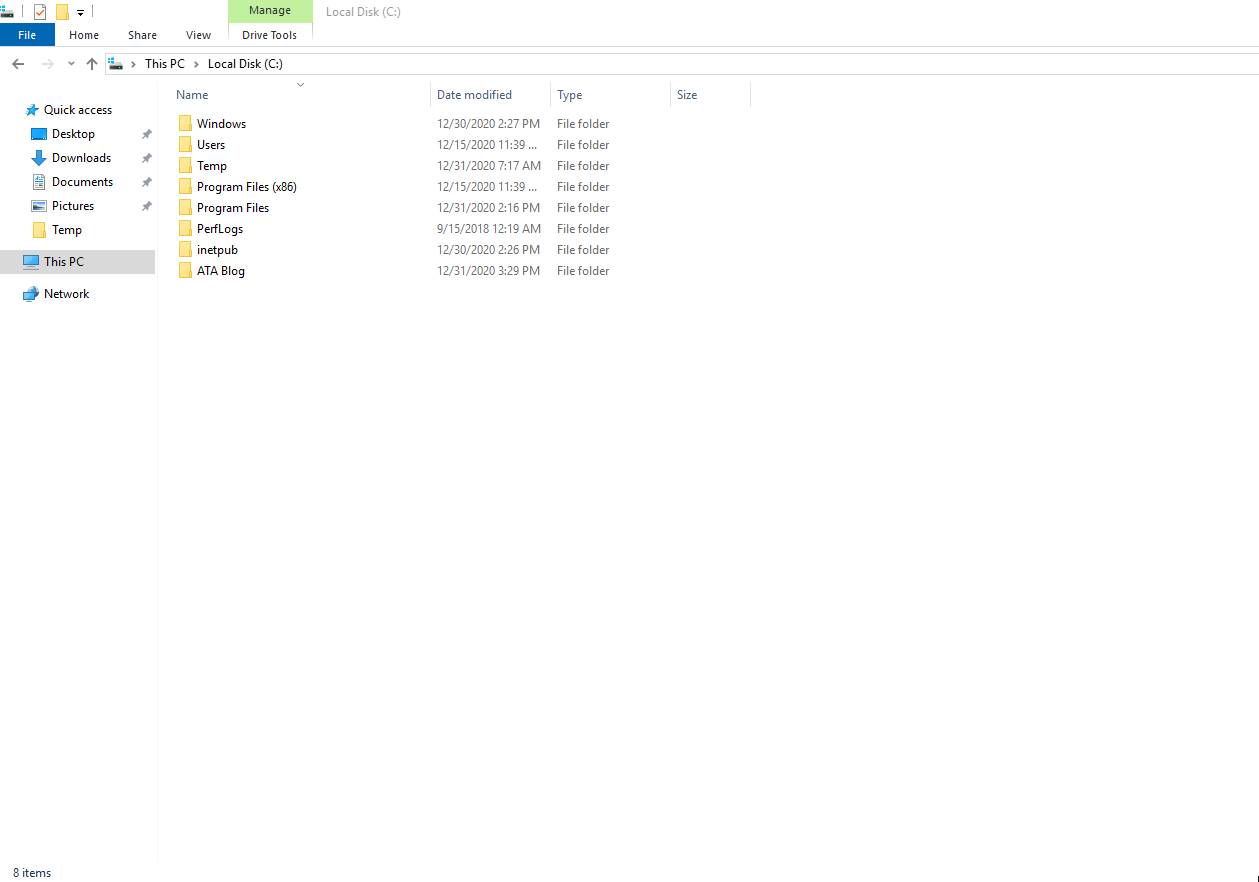Open the recent locations dropdown arrow
Screen dimensions: 1259x882
70,63
